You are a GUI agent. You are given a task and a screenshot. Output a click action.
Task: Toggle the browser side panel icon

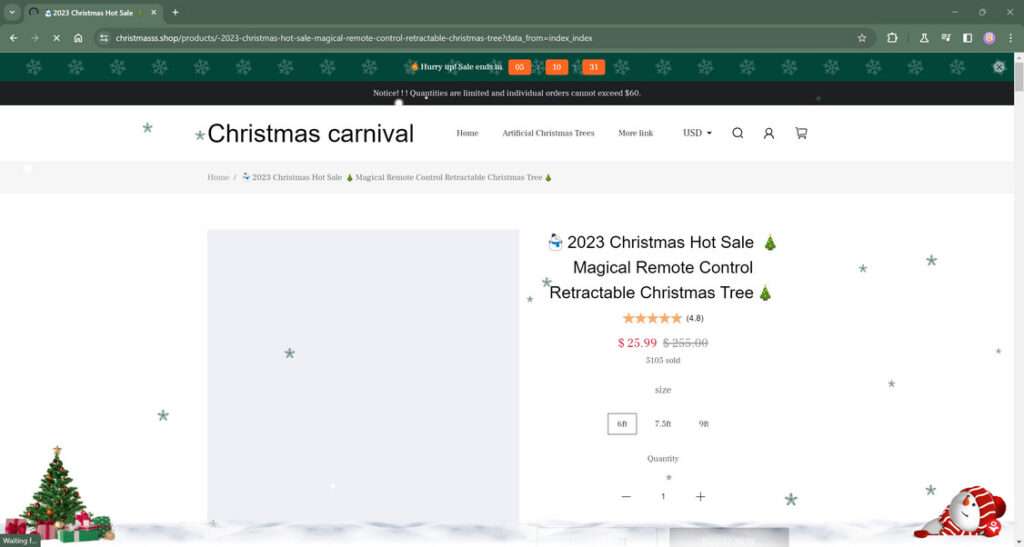(x=967, y=38)
